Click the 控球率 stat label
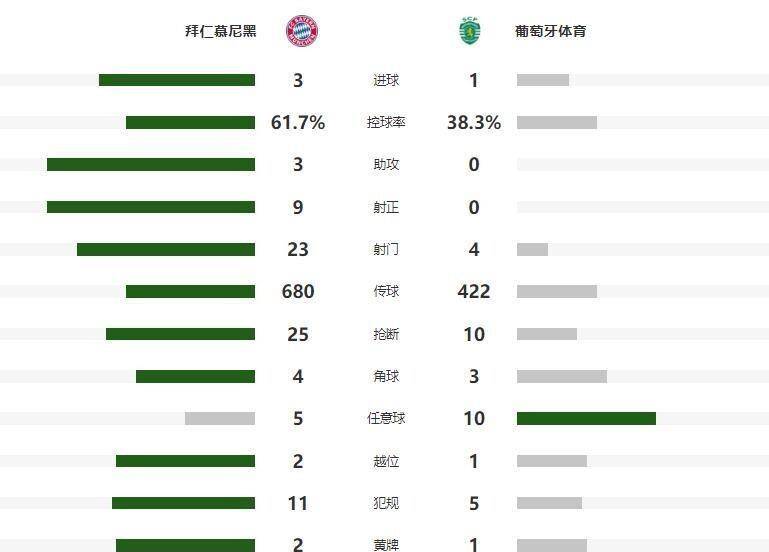769x552 pixels. (x=385, y=123)
